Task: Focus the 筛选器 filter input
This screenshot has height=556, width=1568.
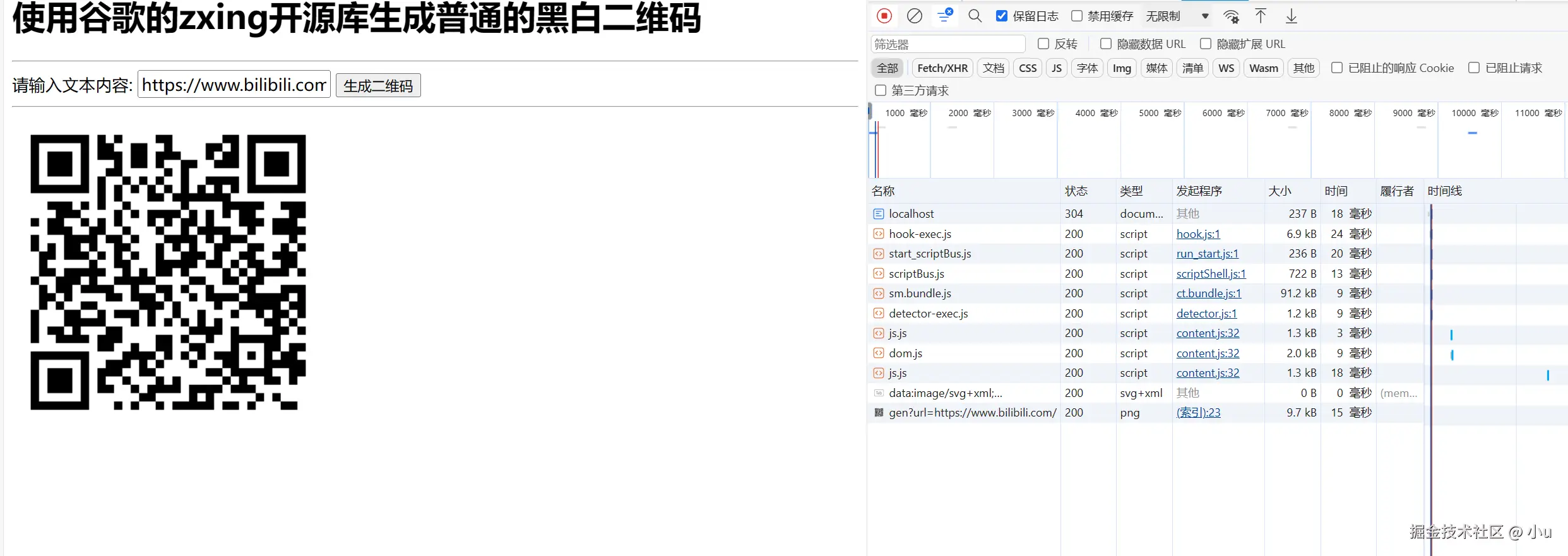Action: click(x=948, y=44)
